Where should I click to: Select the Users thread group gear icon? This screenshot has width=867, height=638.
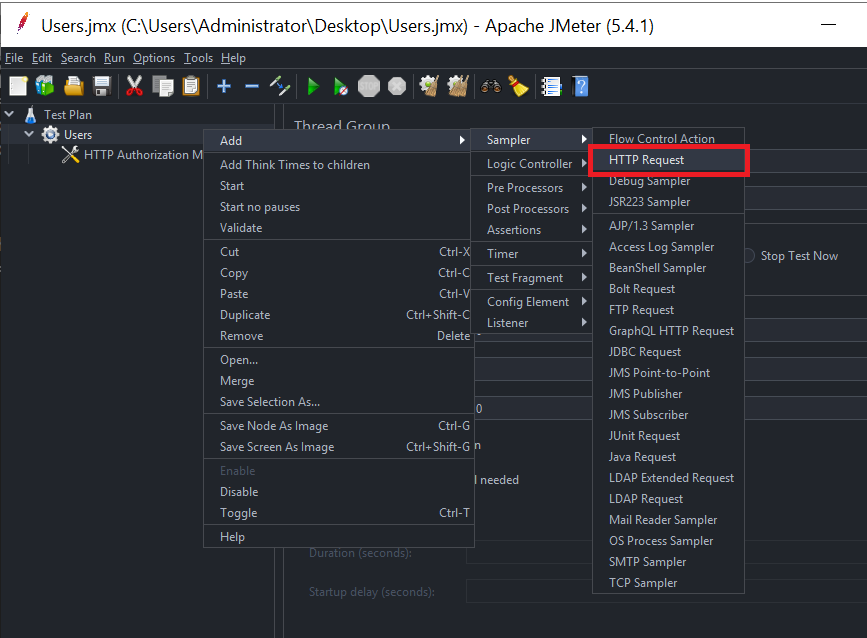tap(50, 134)
